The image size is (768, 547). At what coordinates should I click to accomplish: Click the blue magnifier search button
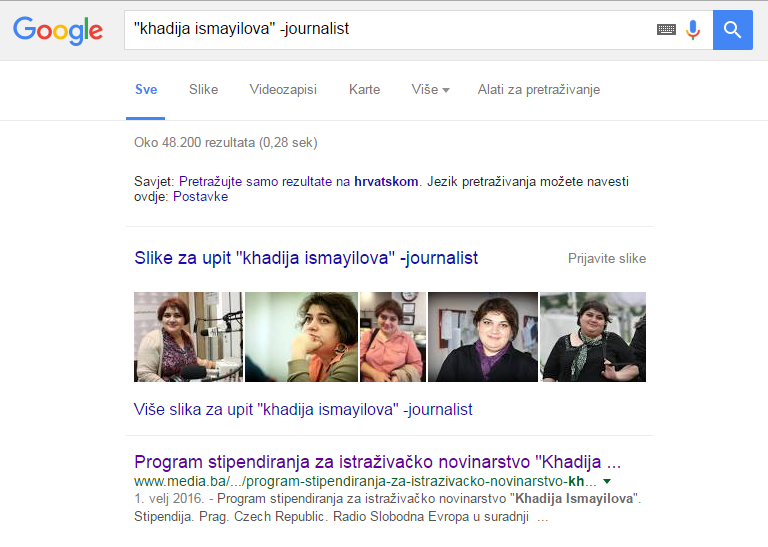point(733,30)
